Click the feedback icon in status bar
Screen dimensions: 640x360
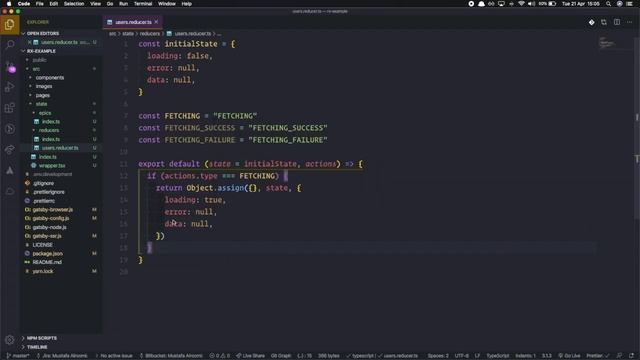tap(619, 356)
